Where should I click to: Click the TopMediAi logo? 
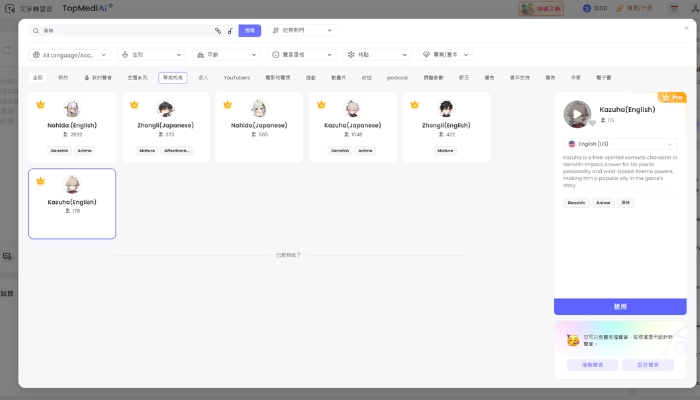(88, 8)
